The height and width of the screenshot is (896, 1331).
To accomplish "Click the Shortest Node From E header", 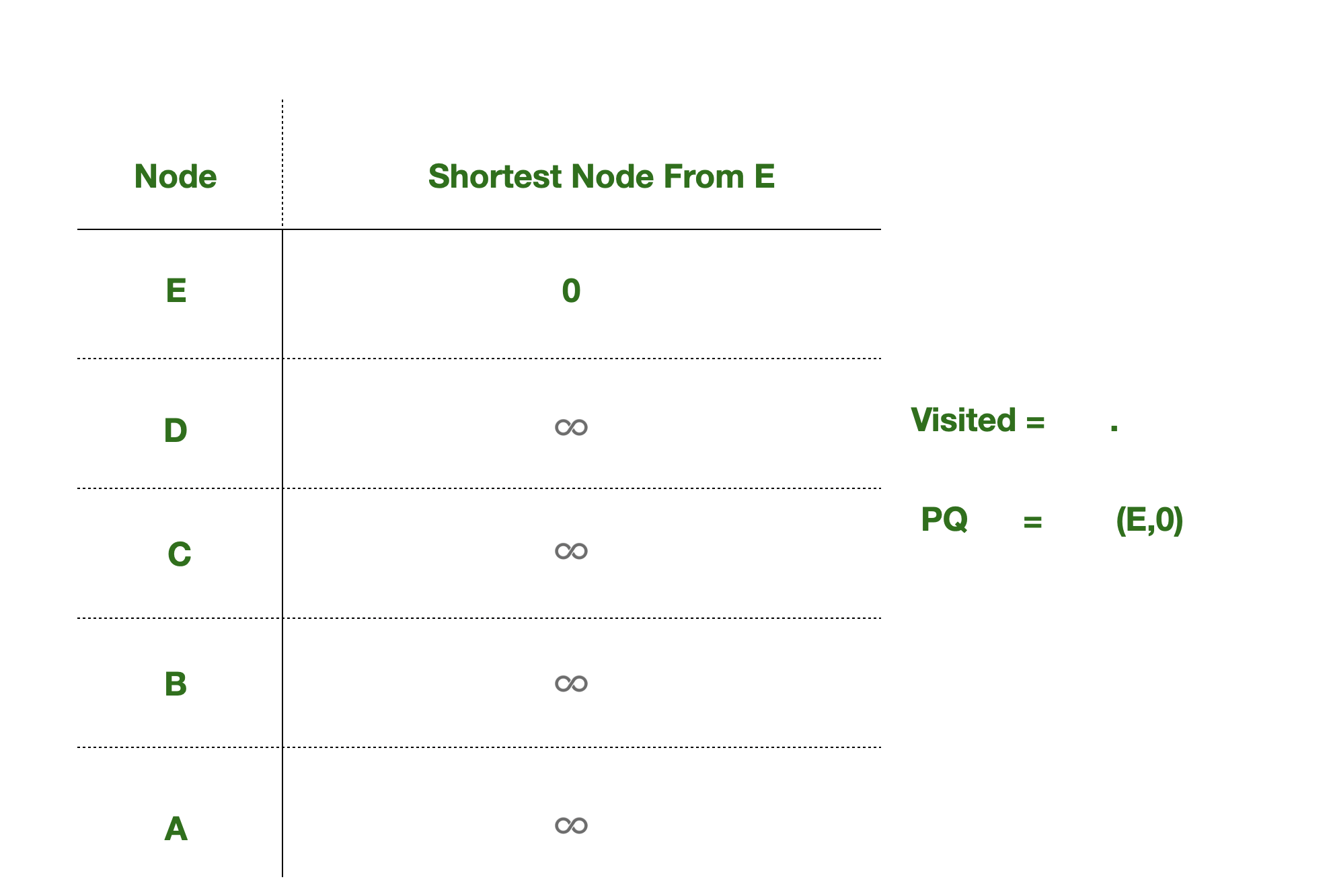I will (601, 177).
